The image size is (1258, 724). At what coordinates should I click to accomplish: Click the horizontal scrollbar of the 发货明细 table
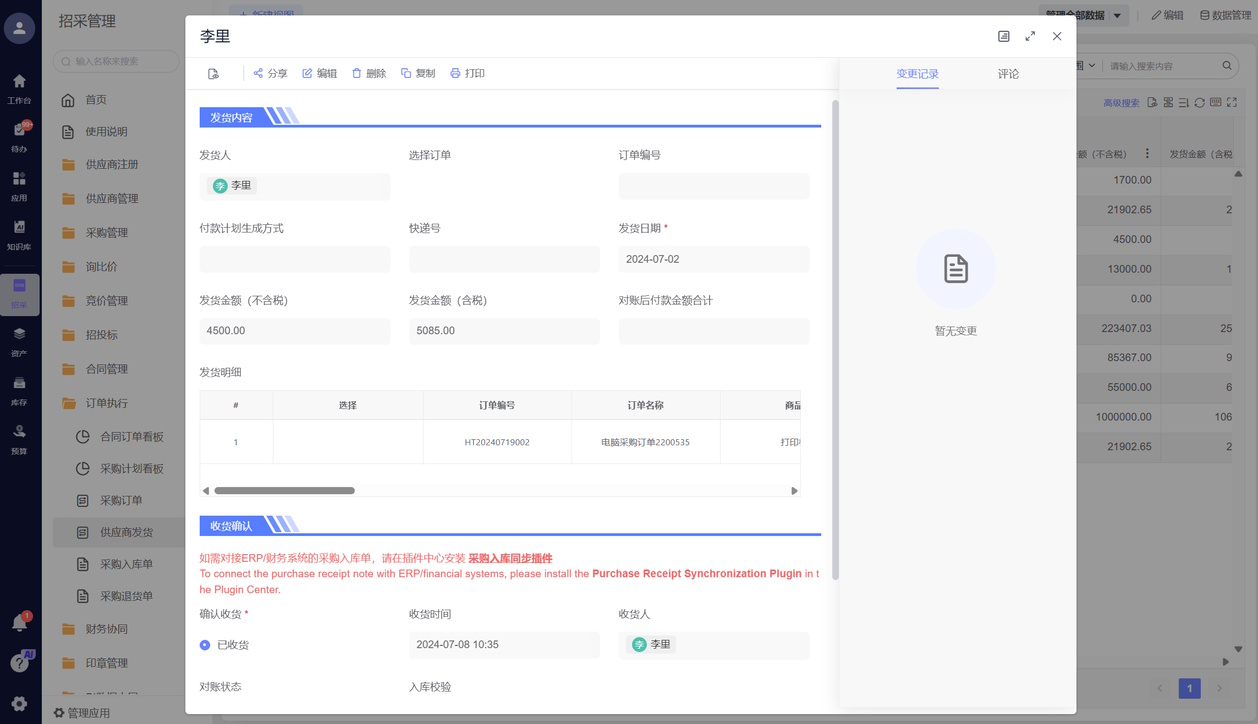coord(285,491)
